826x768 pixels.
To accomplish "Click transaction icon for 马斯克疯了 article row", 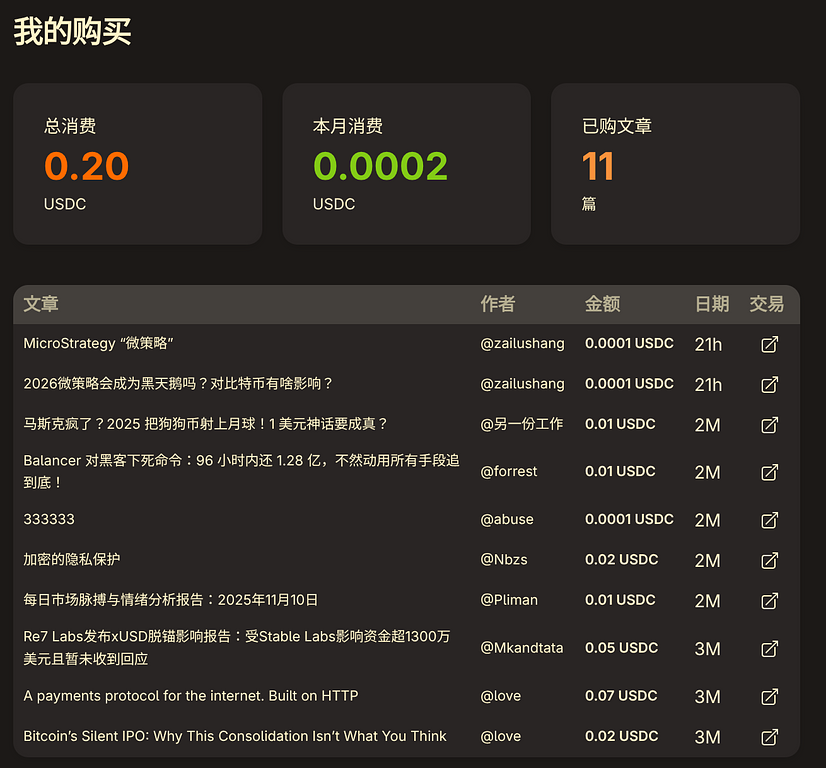I will [769, 424].
